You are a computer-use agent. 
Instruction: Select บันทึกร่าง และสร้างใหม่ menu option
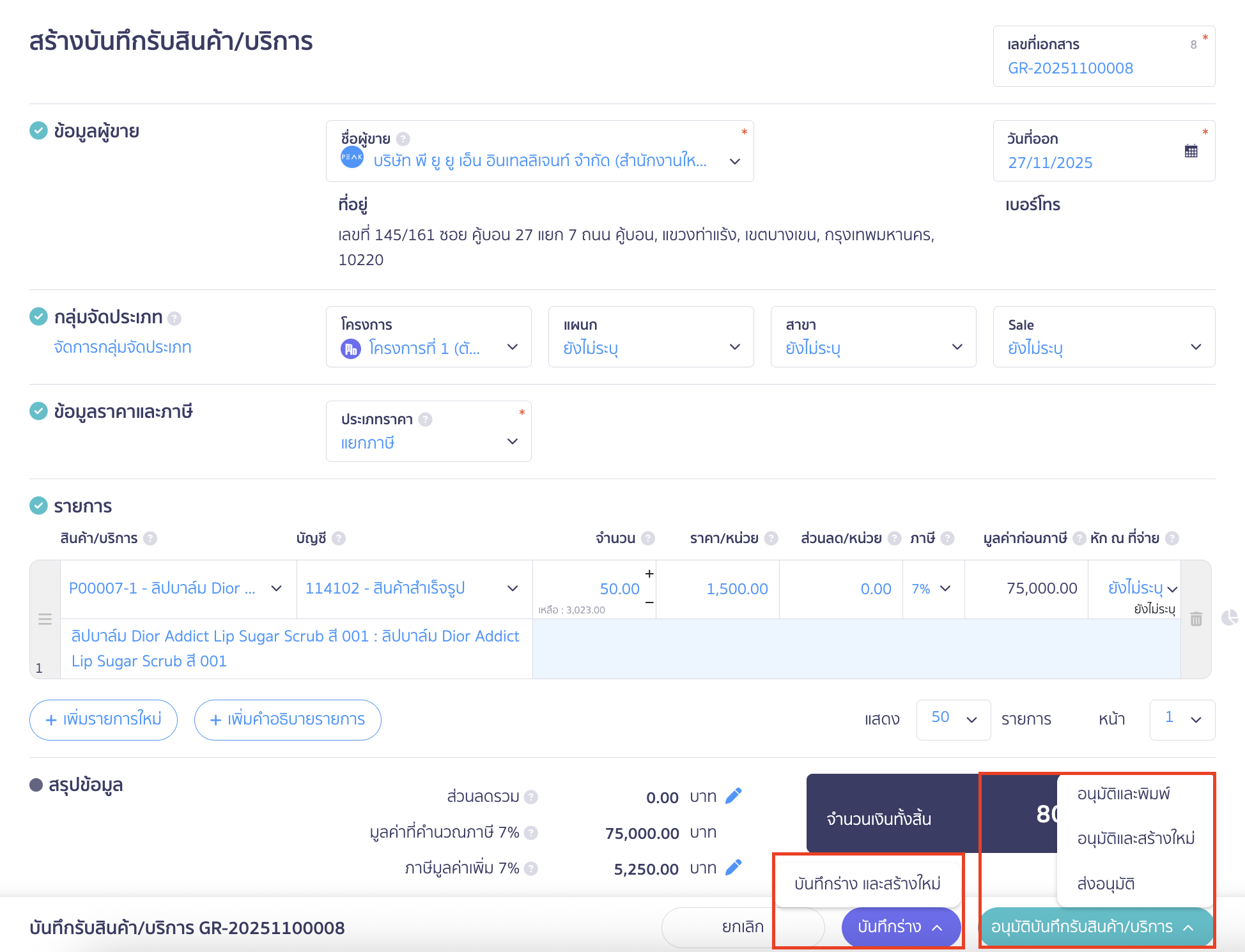coord(867,884)
